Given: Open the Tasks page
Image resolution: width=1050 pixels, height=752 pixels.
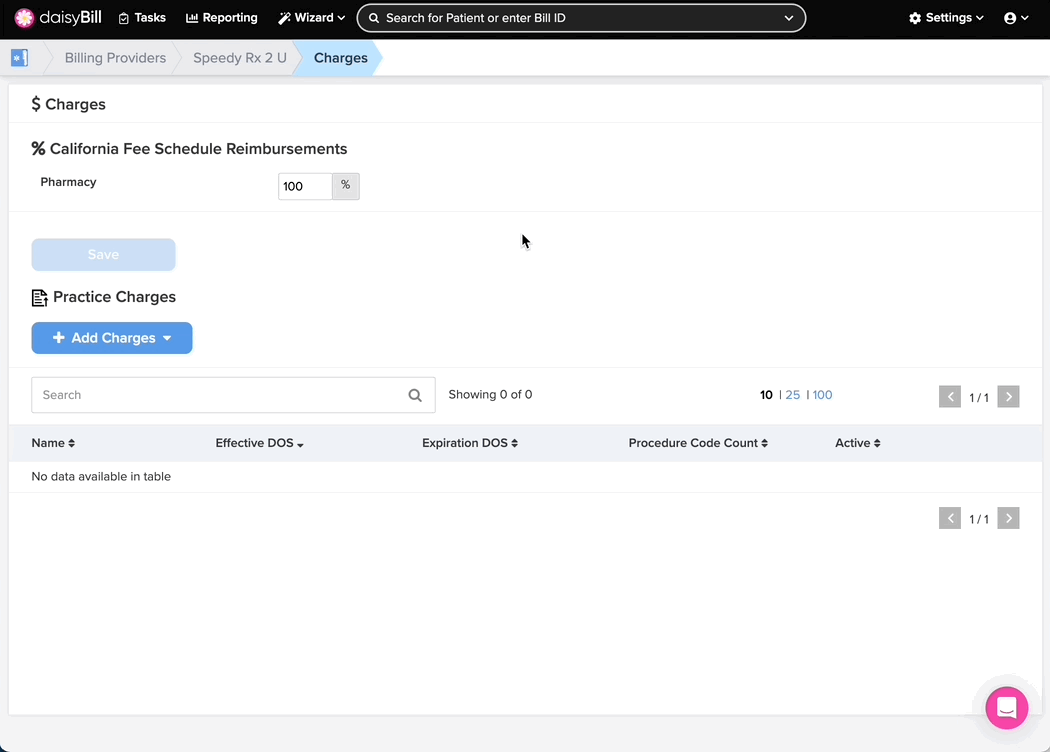Looking at the screenshot, I should [142, 18].
